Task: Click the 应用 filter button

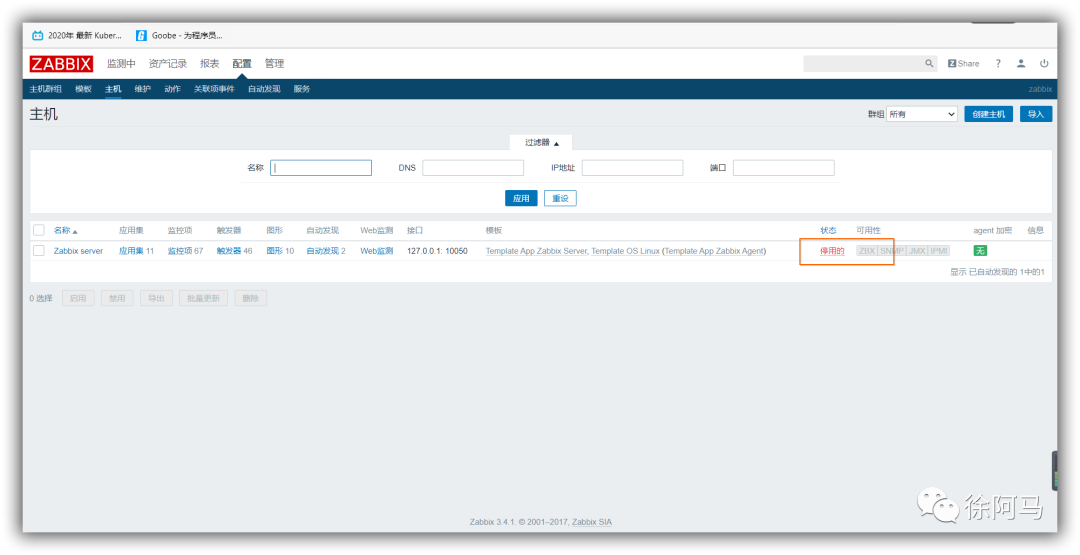Action: 521,198
